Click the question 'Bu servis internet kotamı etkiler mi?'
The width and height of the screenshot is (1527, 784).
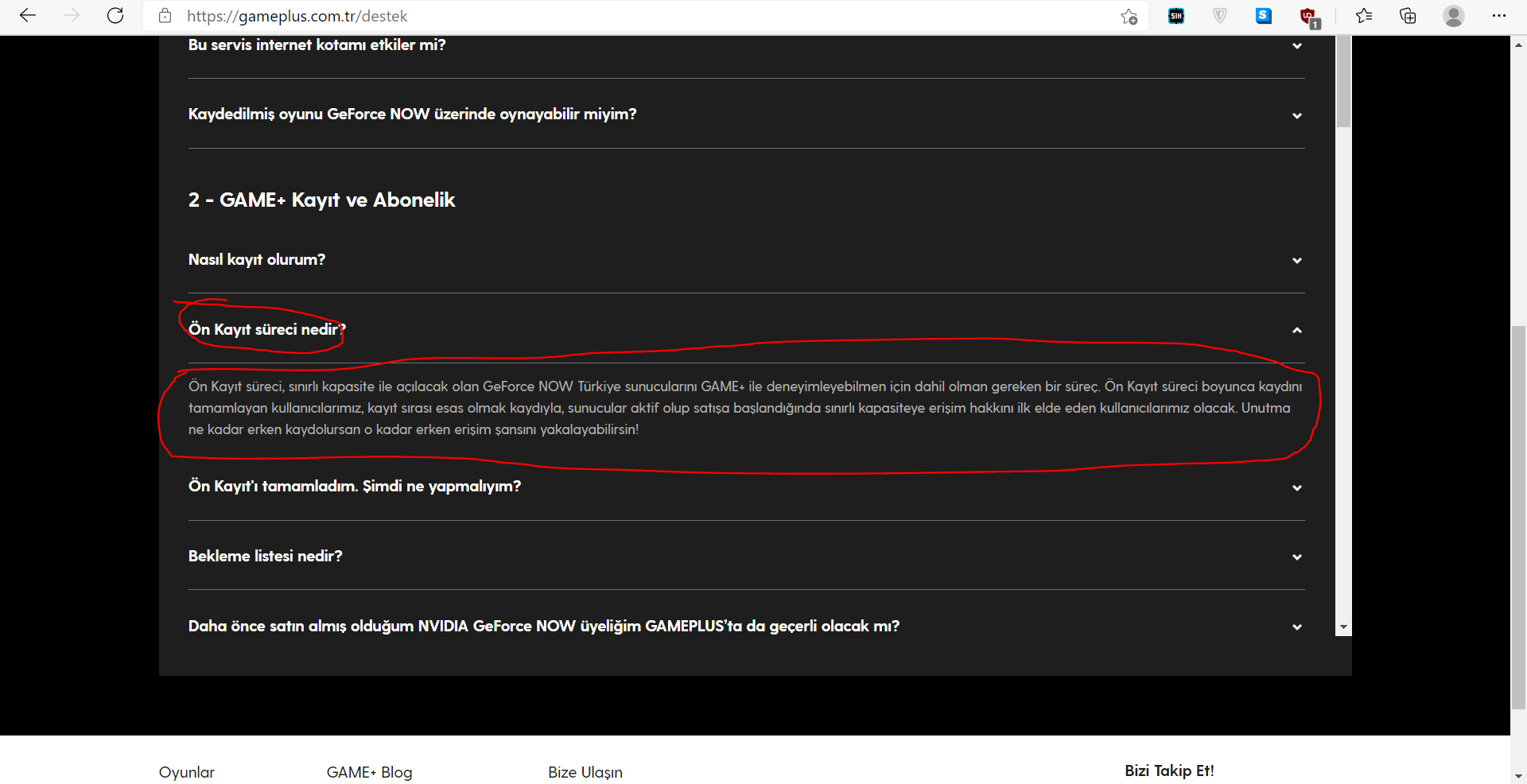317,45
